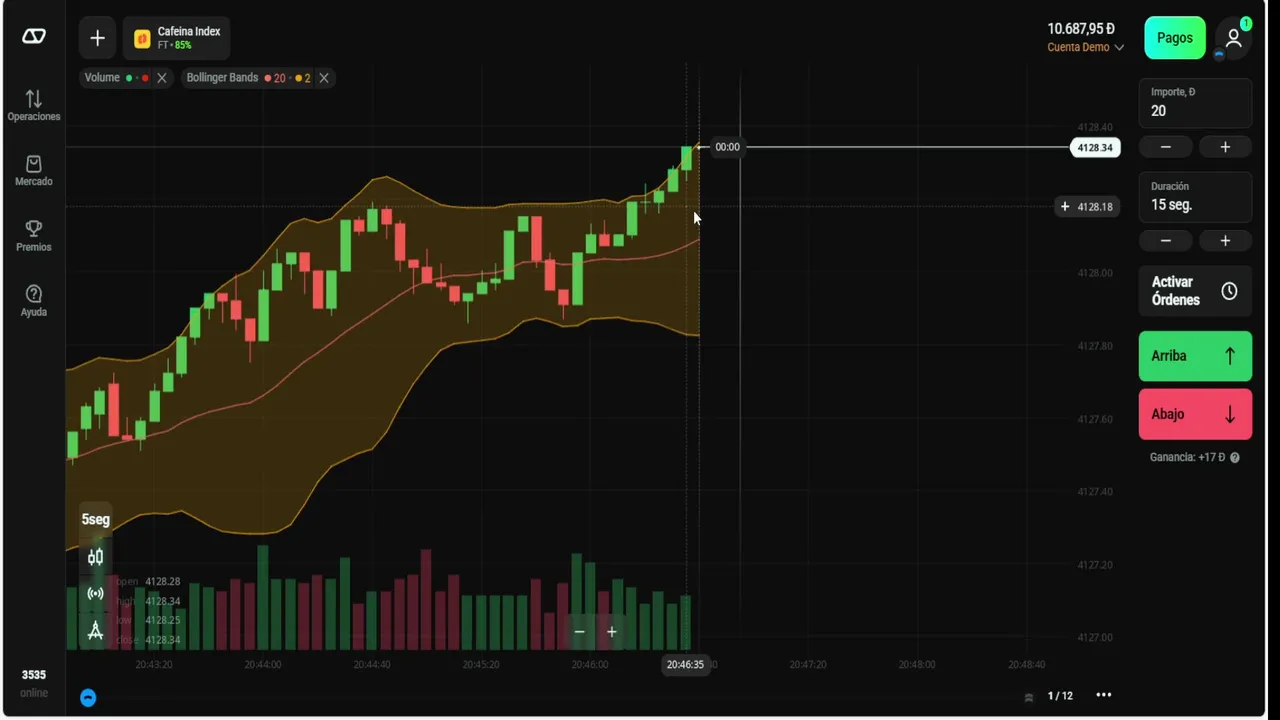
Task: Remove the Volume indicator
Action: 162,78
